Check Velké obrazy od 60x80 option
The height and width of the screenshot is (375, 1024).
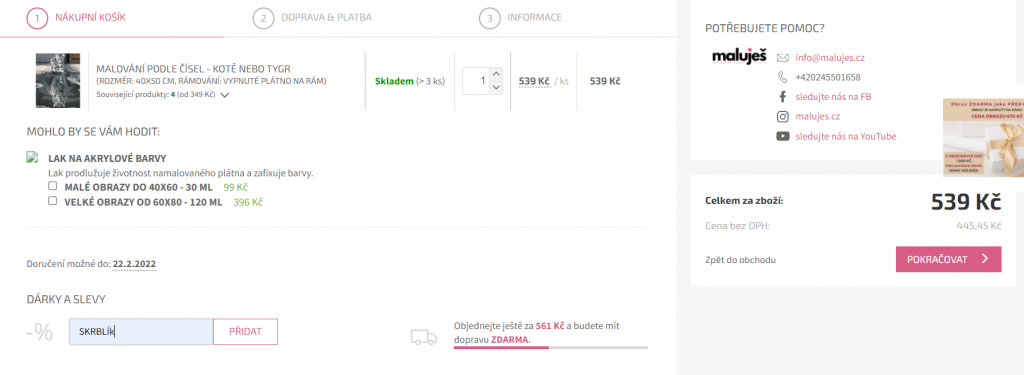point(52,201)
